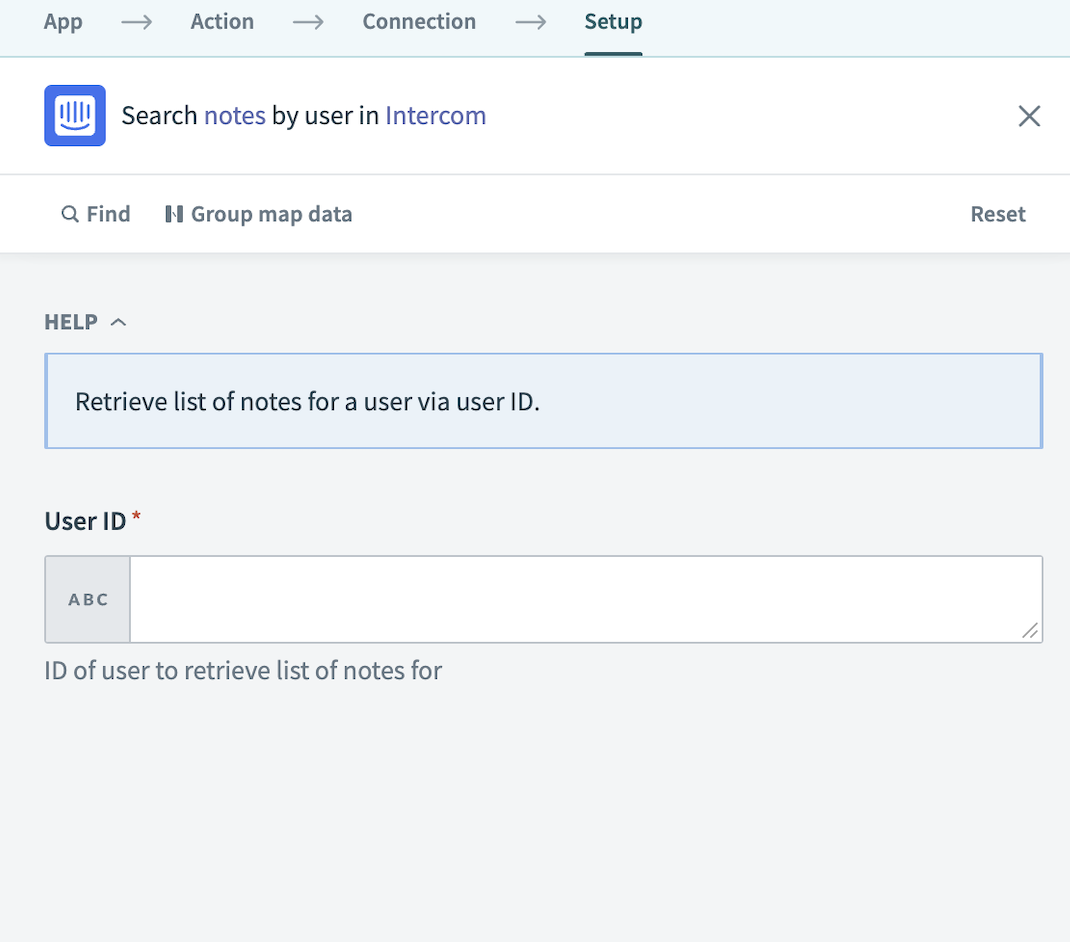Screen dimensions: 1070x942
Task: Click the arrow between Connection and Setup
Action: coord(530,21)
